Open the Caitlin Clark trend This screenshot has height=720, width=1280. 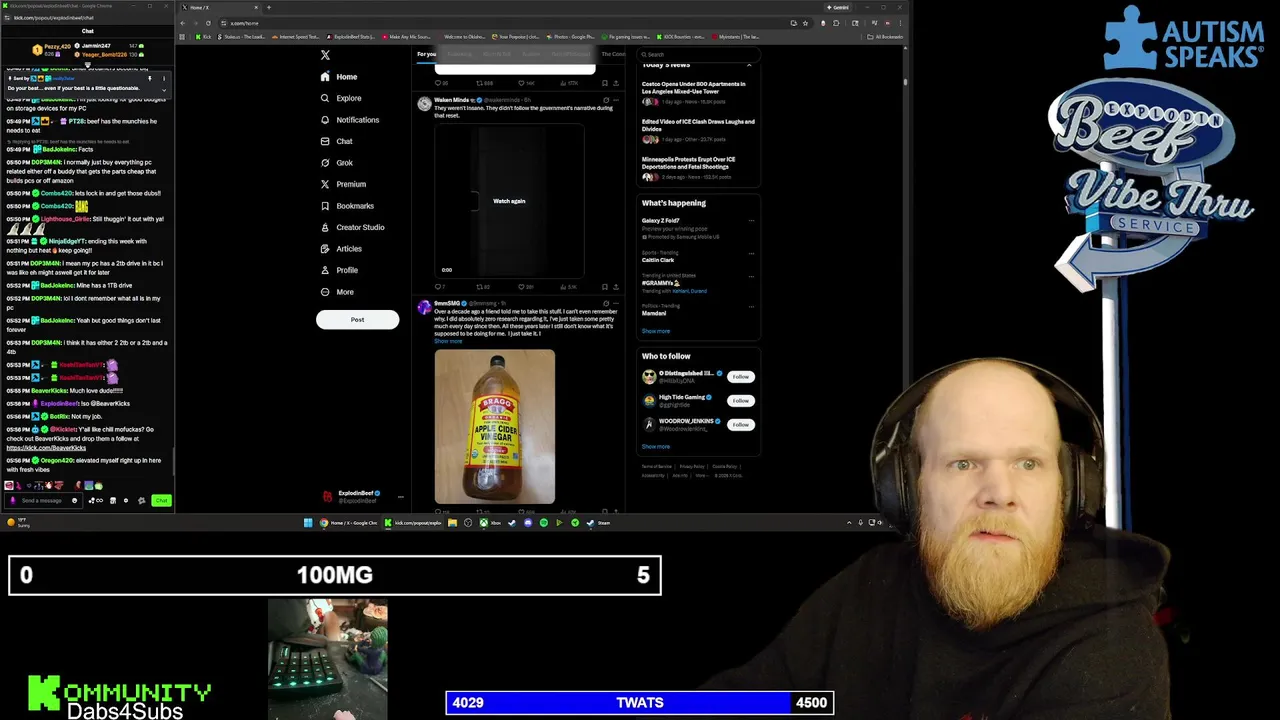point(698,257)
